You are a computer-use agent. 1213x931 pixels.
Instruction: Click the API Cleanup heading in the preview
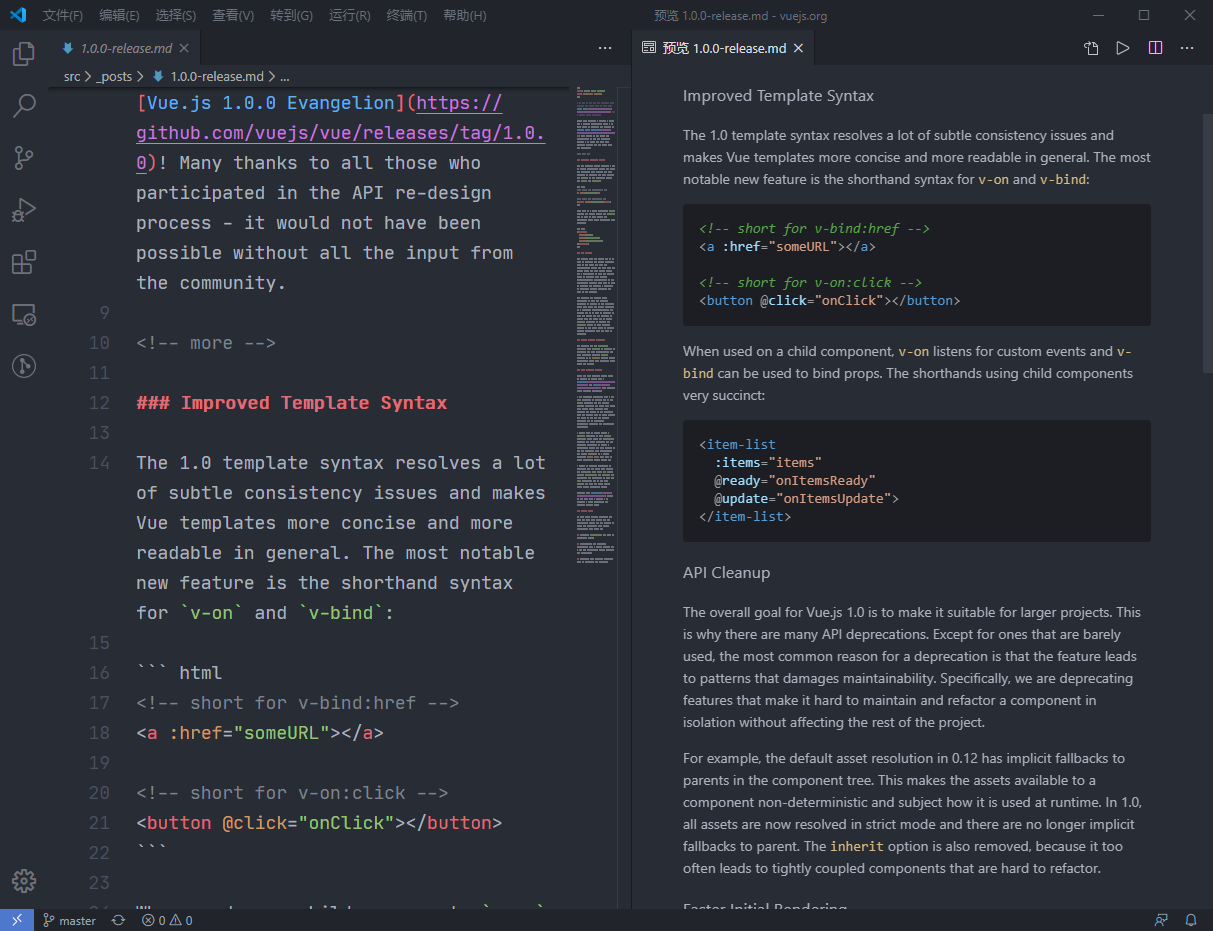(727, 573)
